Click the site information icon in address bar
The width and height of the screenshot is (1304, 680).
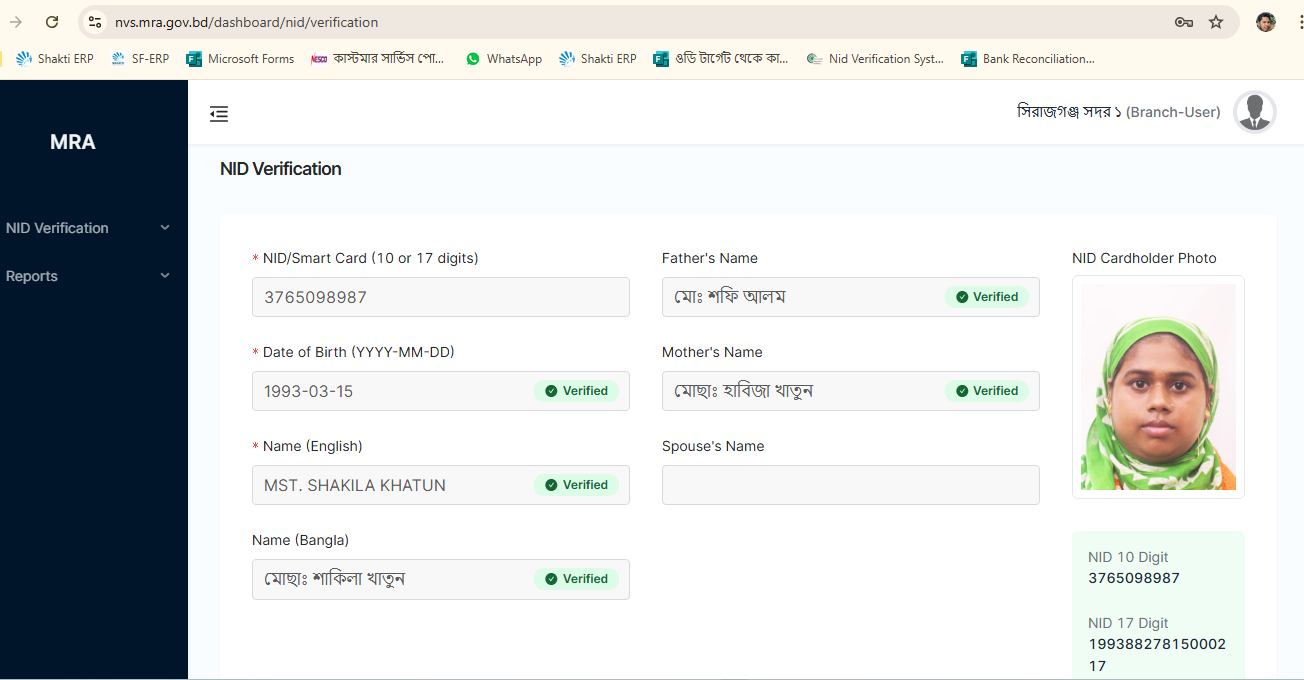pyautogui.click(x=95, y=22)
